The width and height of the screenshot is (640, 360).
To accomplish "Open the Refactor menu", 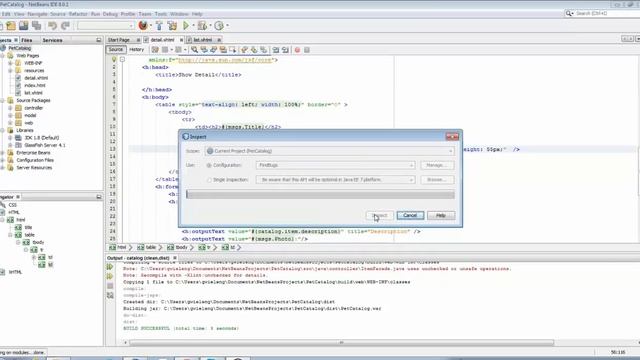I will click(78, 14).
